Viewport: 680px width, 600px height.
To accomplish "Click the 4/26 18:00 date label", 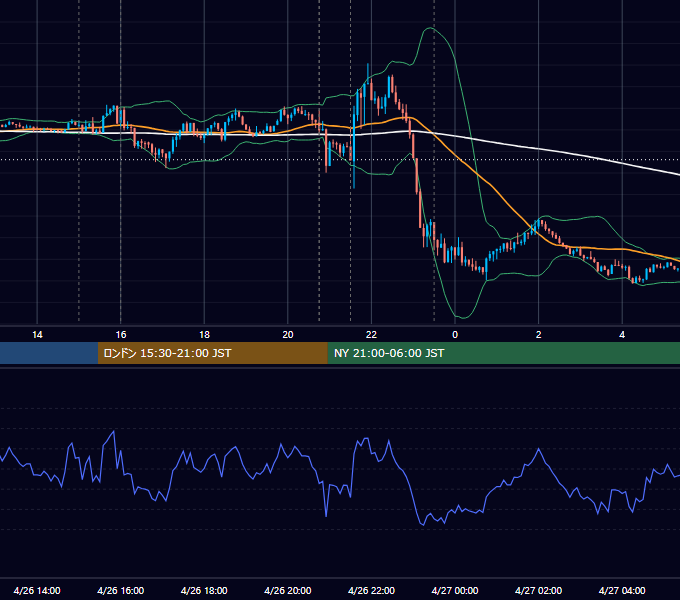I will pos(204,590).
